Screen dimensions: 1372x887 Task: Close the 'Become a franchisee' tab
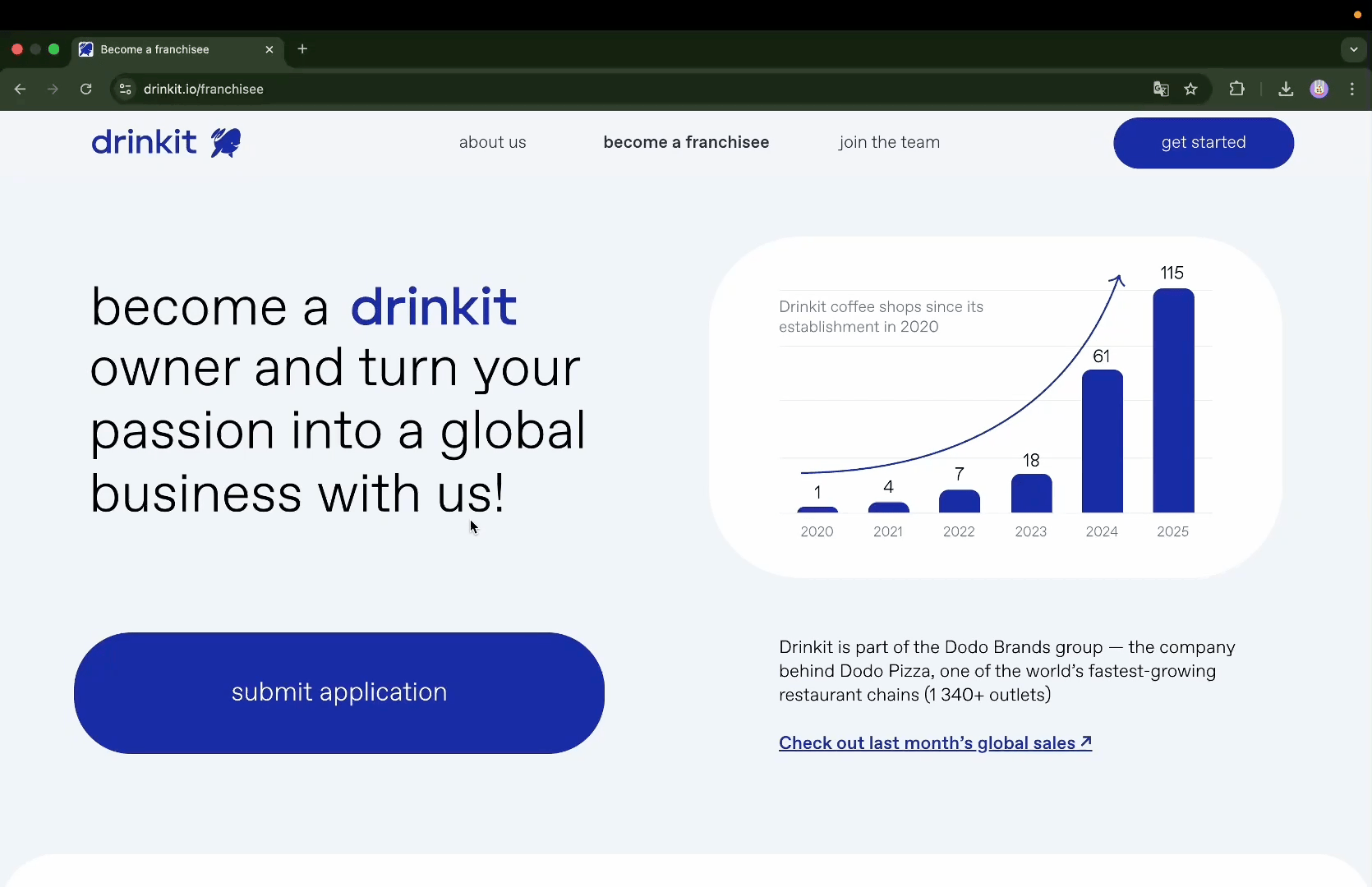[x=269, y=50]
